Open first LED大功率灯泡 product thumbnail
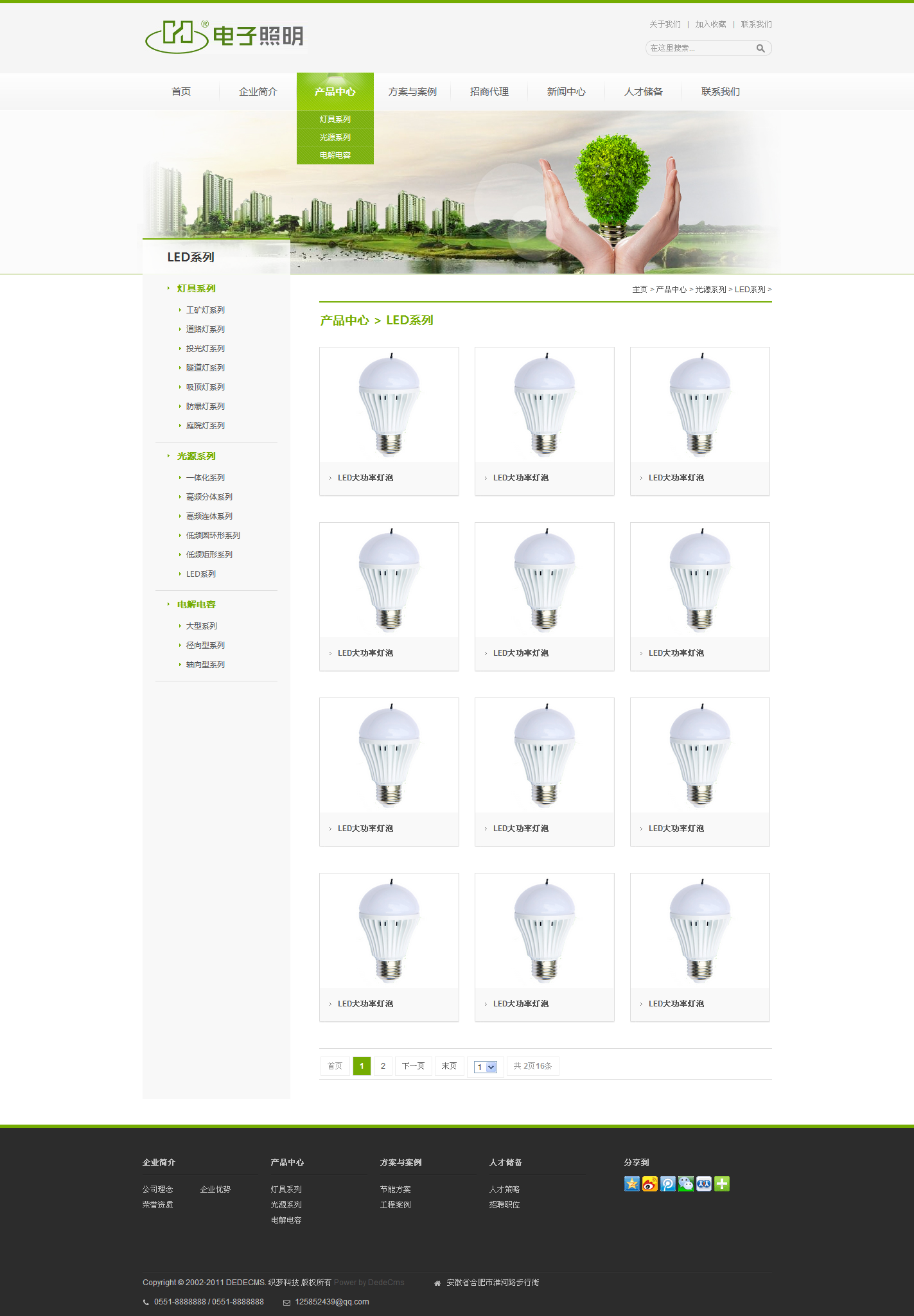This screenshot has width=914, height=1316. tap(389, 405)
